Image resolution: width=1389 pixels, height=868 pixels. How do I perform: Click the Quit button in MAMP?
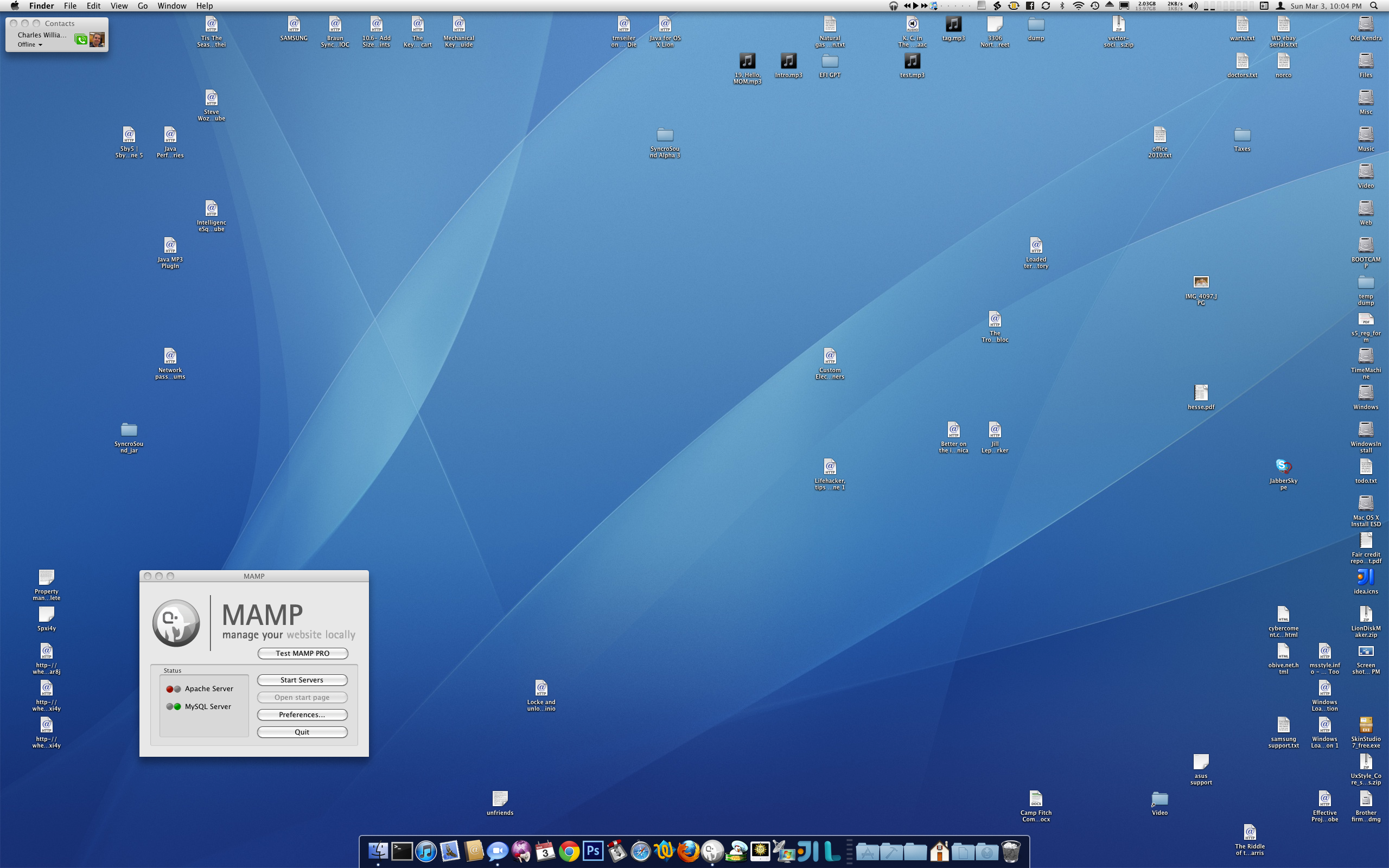[x=302, y=732]
